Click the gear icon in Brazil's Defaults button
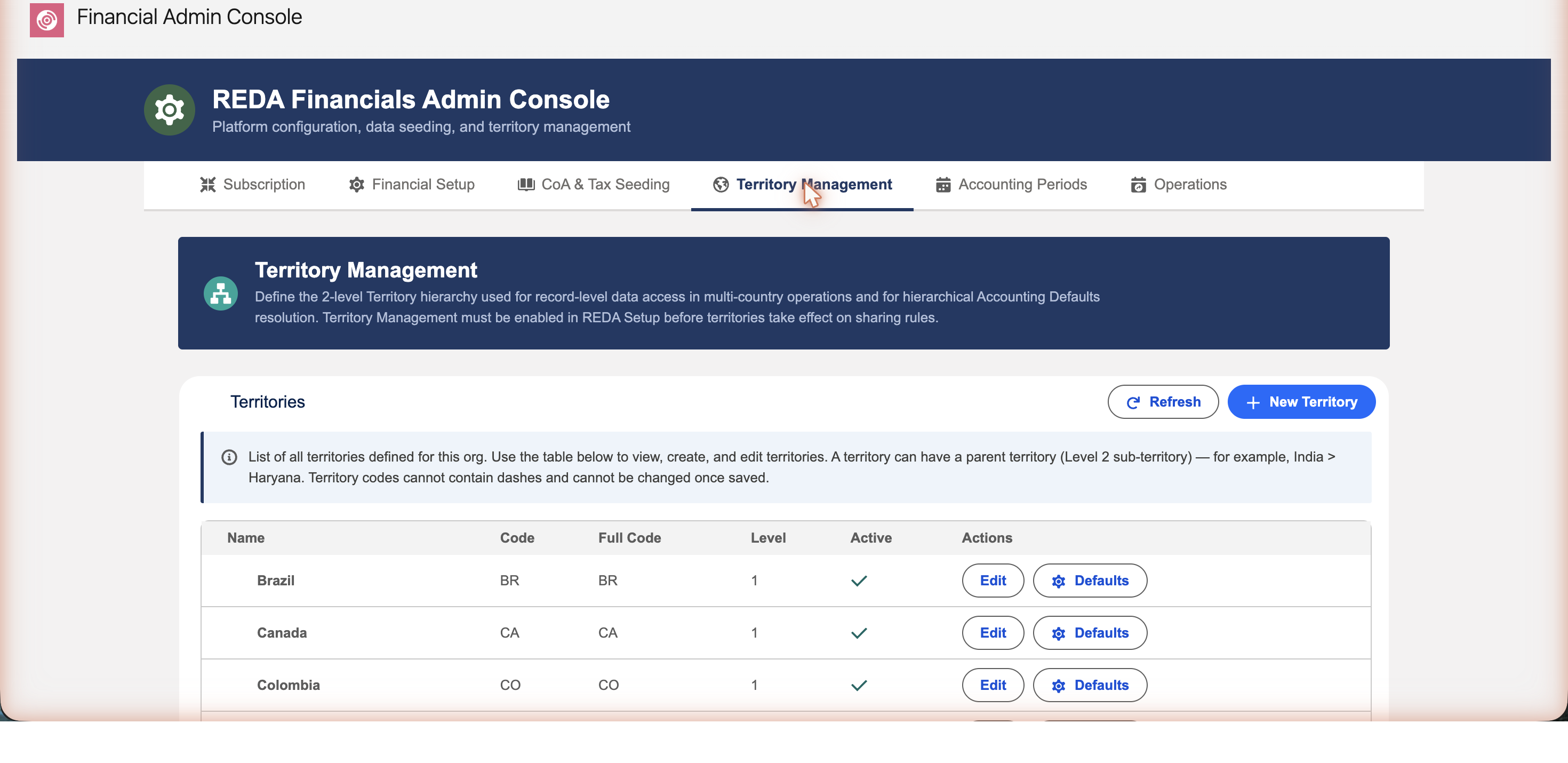Screen dimensions: 1568x763 pos(1059,582)
